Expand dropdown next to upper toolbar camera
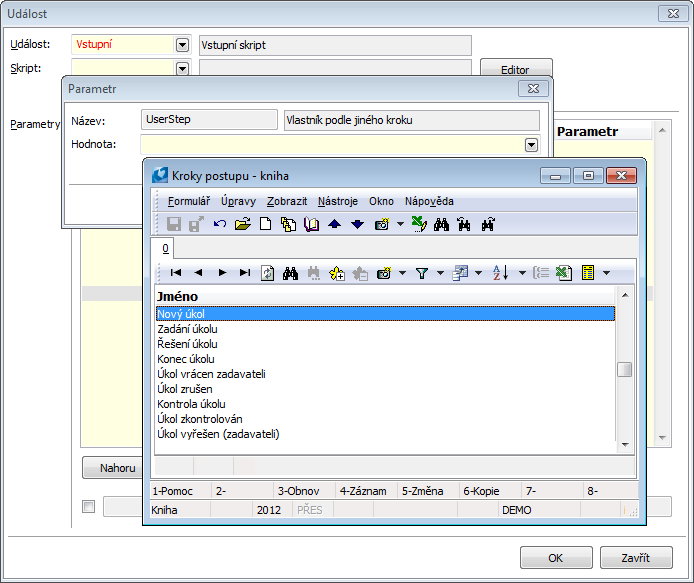694x583 pixels. click(x=401, y=224)
